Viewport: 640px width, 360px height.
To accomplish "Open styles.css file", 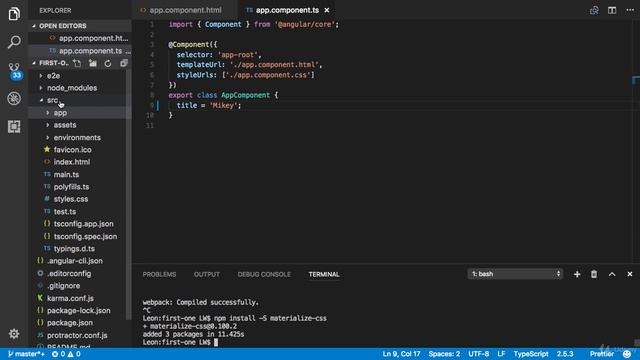I will [x=71, y=199].
